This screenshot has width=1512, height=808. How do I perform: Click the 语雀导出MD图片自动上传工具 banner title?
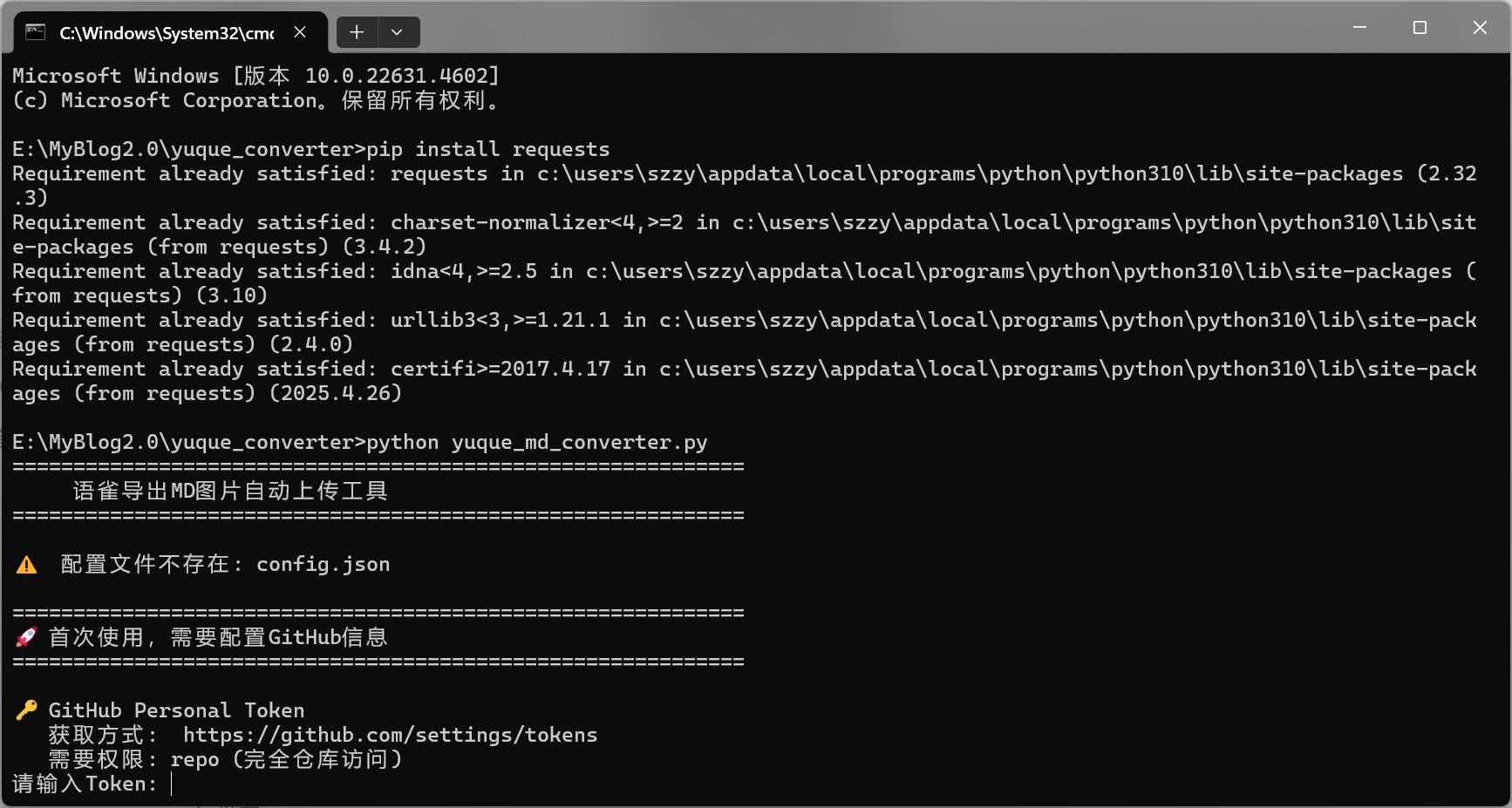(230, 491)
